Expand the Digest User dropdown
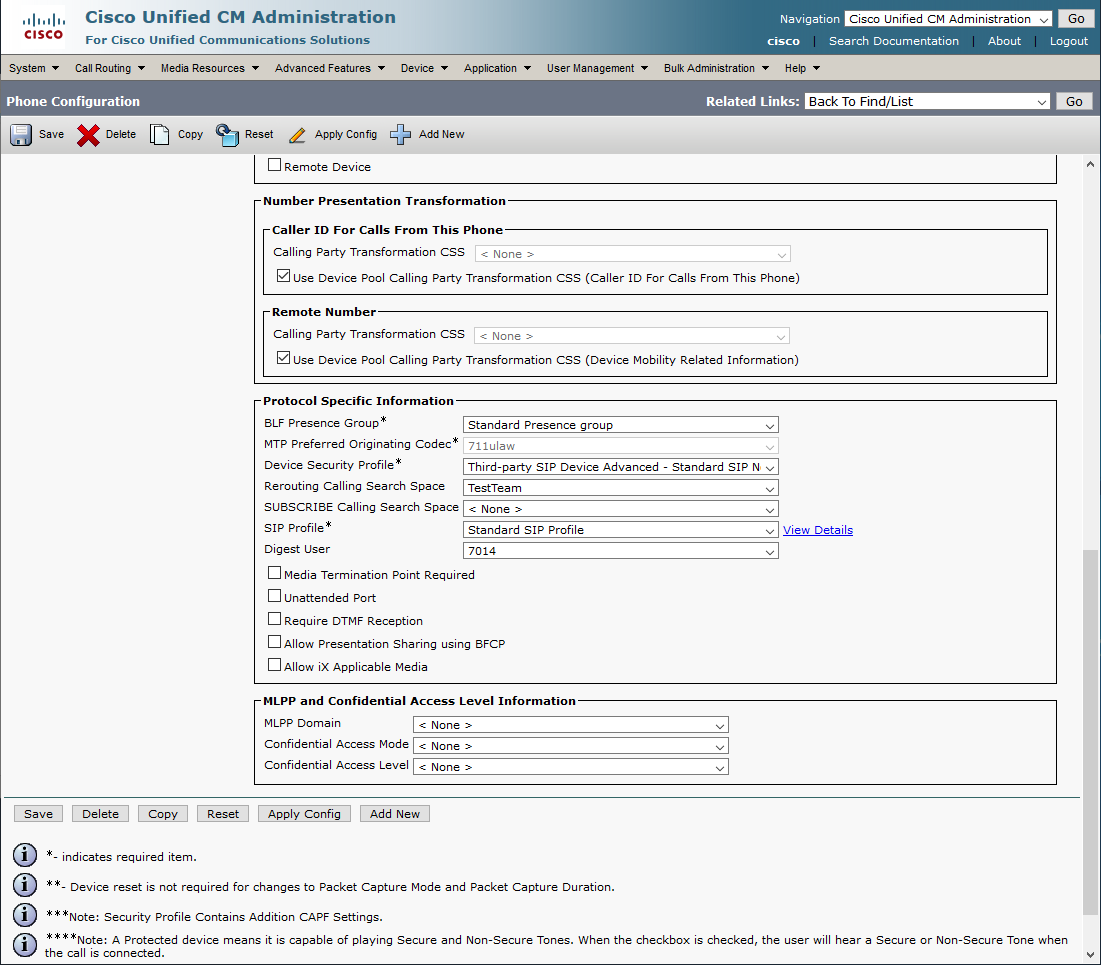This screenshot has height=965, width=1101. tap(620, 551)
